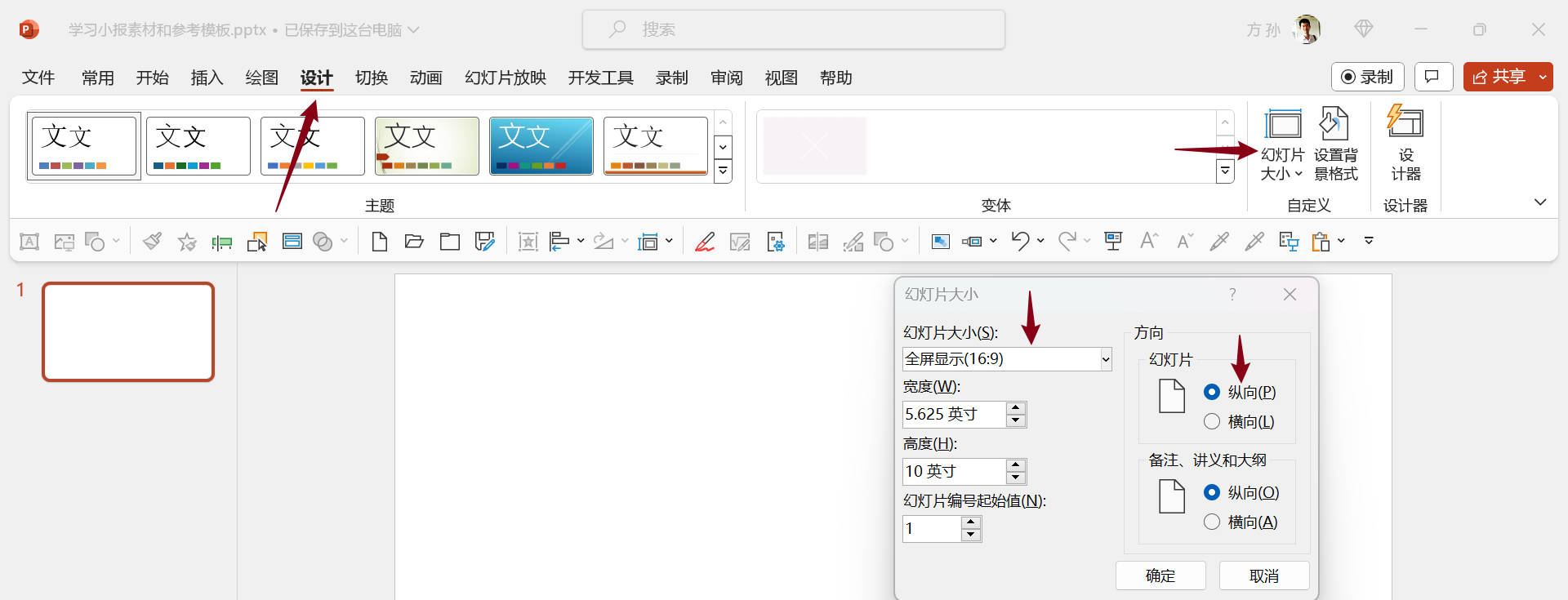Switch to the Transitions (切换) tab

[x=371, y=78]
